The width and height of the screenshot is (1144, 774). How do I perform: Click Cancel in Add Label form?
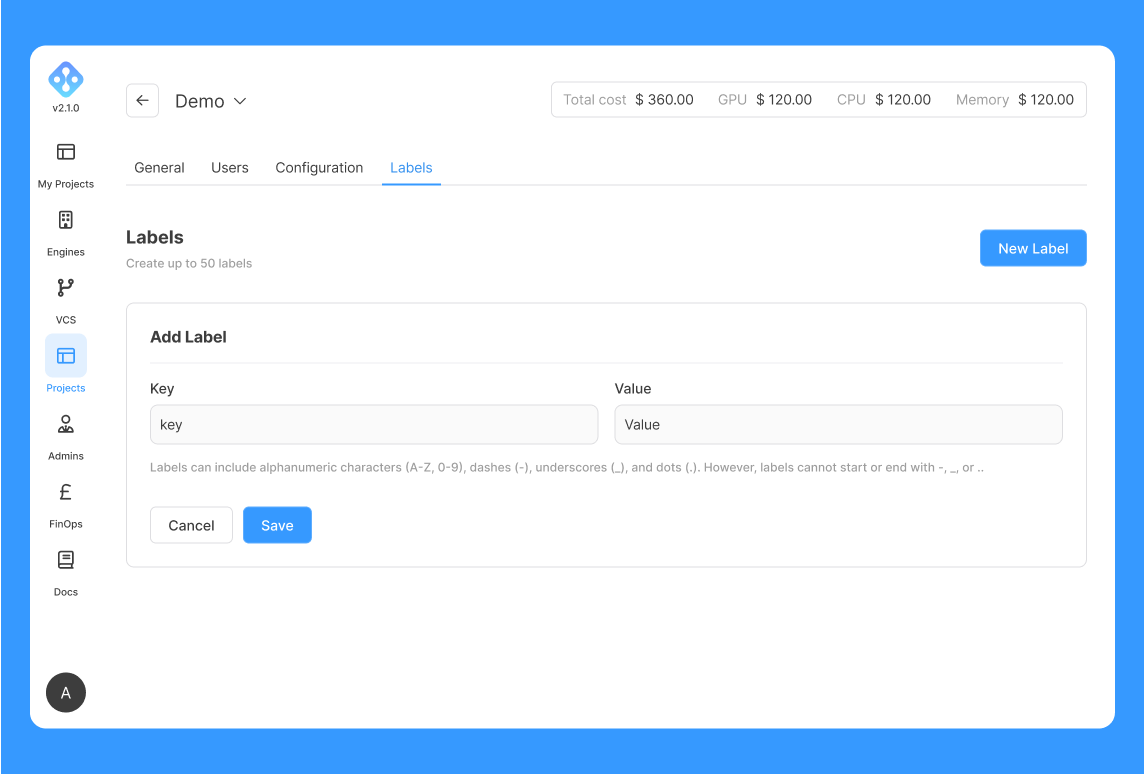pyautogui.click(x=191, y=525)
